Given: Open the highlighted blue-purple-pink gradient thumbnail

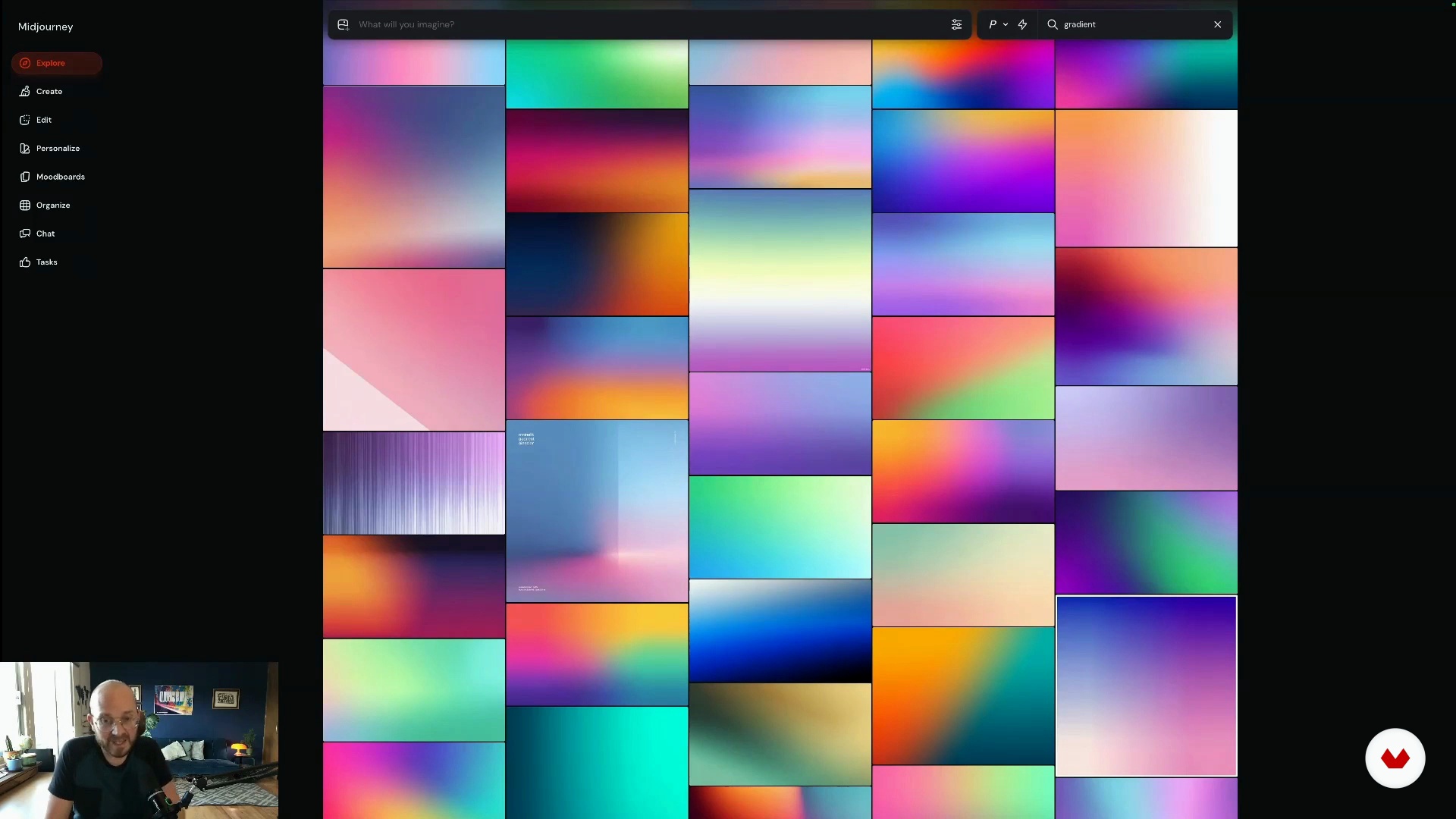Looking at the screenshot, I should click(1146, 686).
